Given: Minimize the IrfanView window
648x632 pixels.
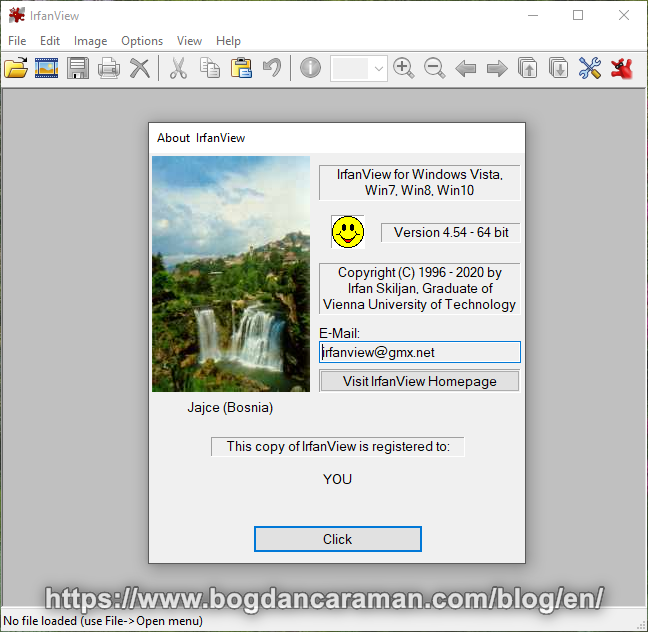Looking at the screenshot, I should (533, 15).
